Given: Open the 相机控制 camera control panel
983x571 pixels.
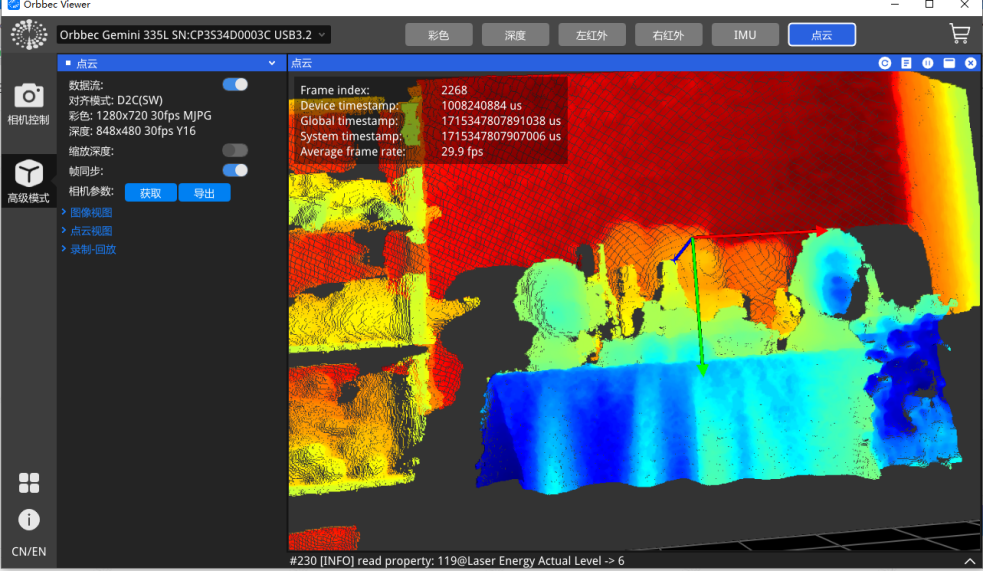Looking at the screenshot, I should pyautogui.click(x=28, y=105).
